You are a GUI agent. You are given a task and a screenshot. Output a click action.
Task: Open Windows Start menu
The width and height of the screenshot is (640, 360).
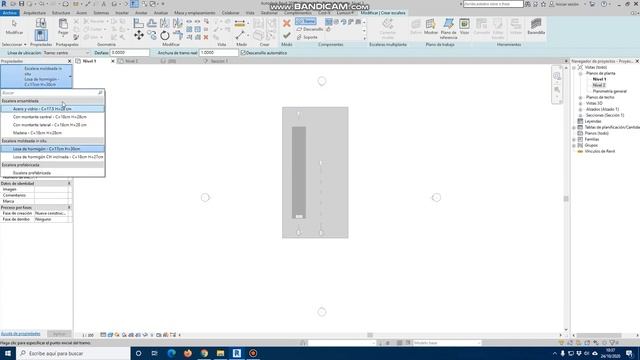coord(8,353)
